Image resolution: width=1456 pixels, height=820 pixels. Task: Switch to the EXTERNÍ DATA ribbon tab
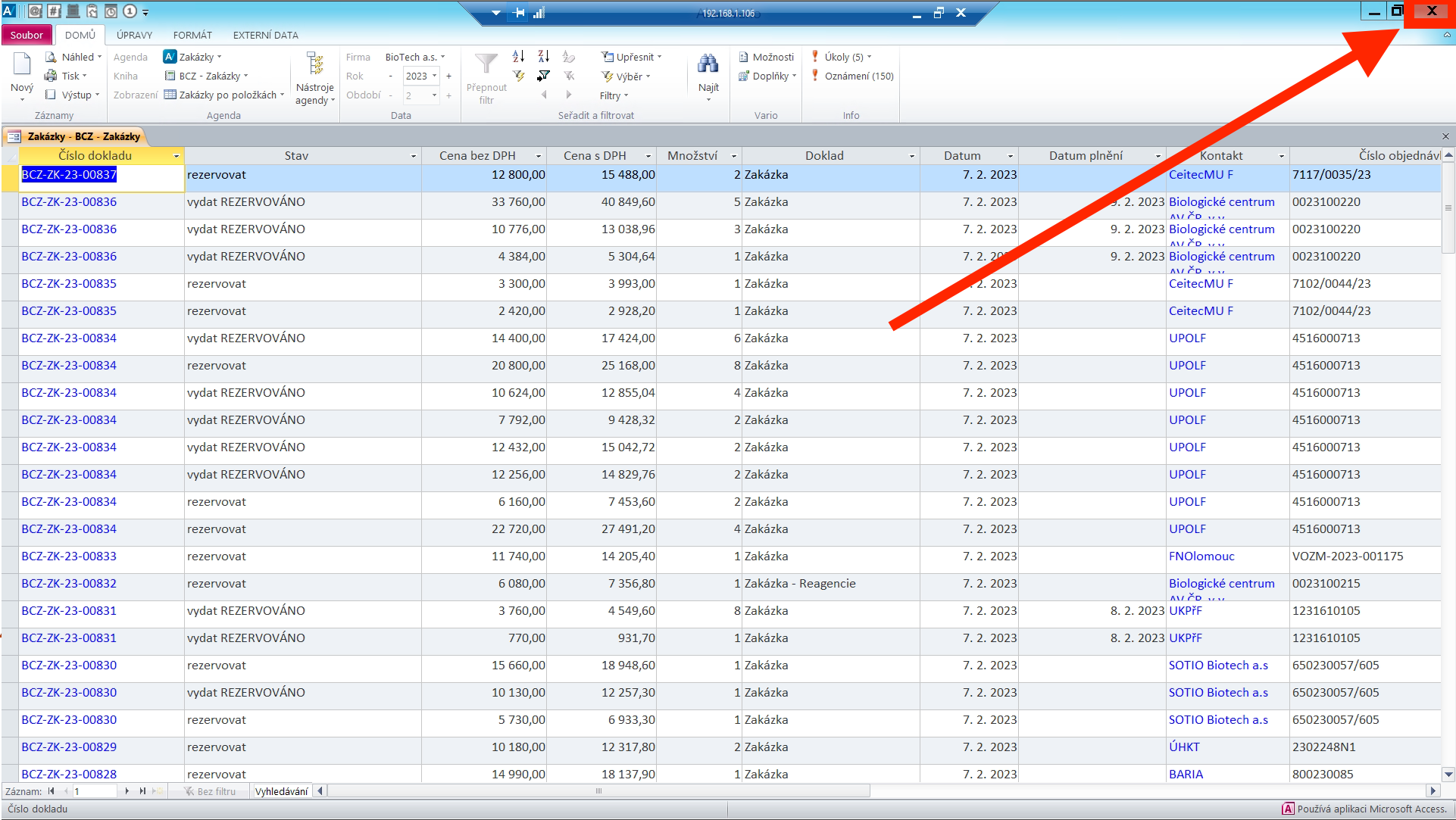click(265, 35)
